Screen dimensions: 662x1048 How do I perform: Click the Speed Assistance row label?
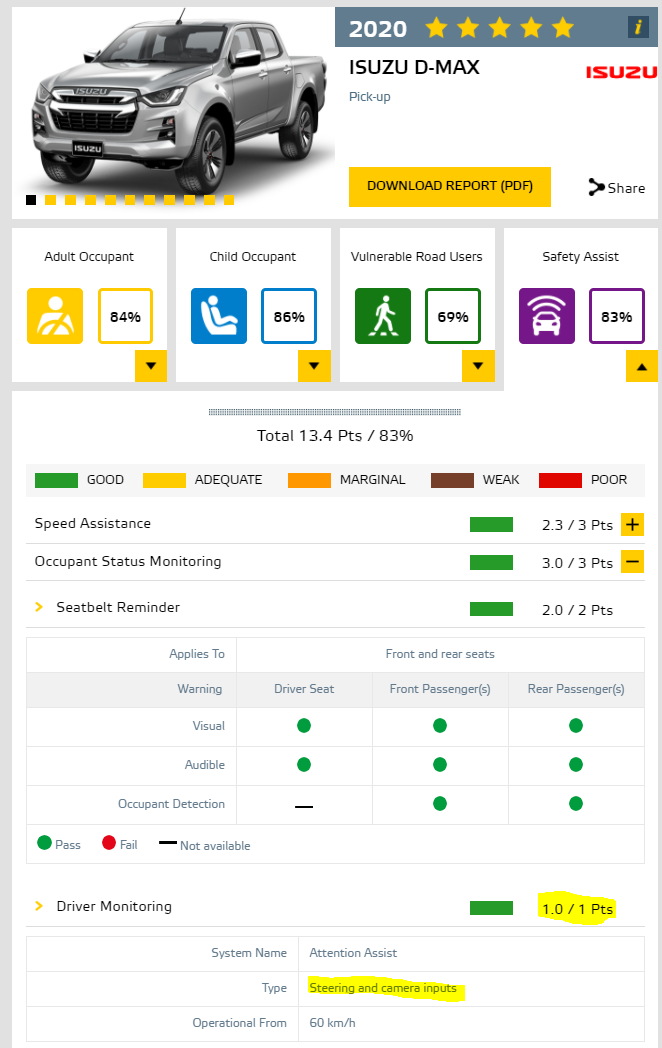(x=93, y=523)
